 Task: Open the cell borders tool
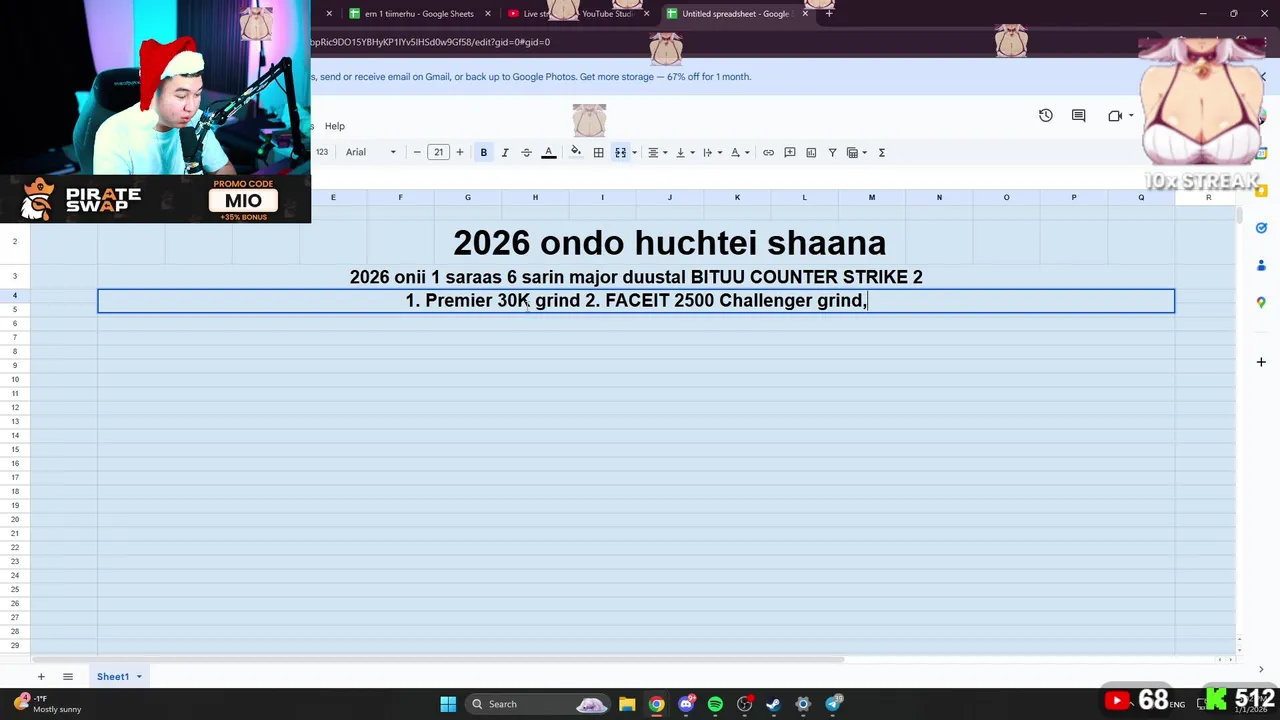[x=598, y=152]
